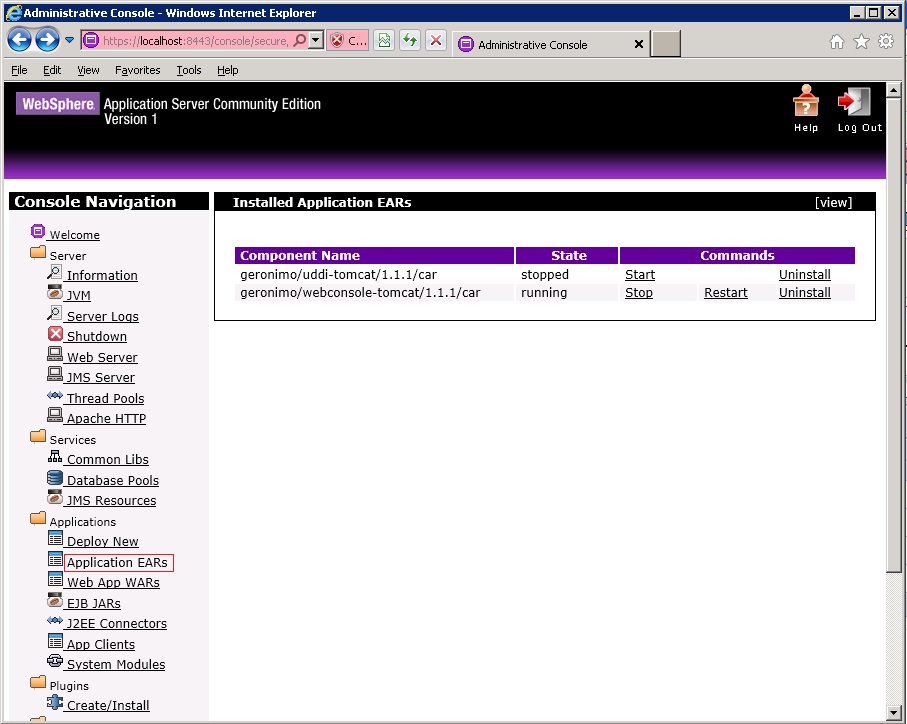Open a new tab with the blank tab button

[x=665, y=44]
